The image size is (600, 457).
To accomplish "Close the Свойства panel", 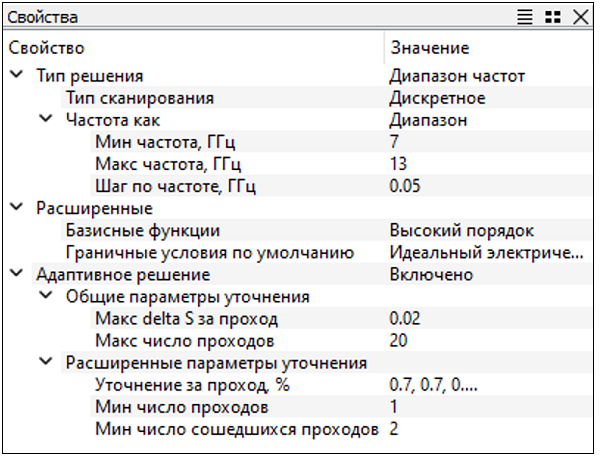I will (x=579, y=17).
